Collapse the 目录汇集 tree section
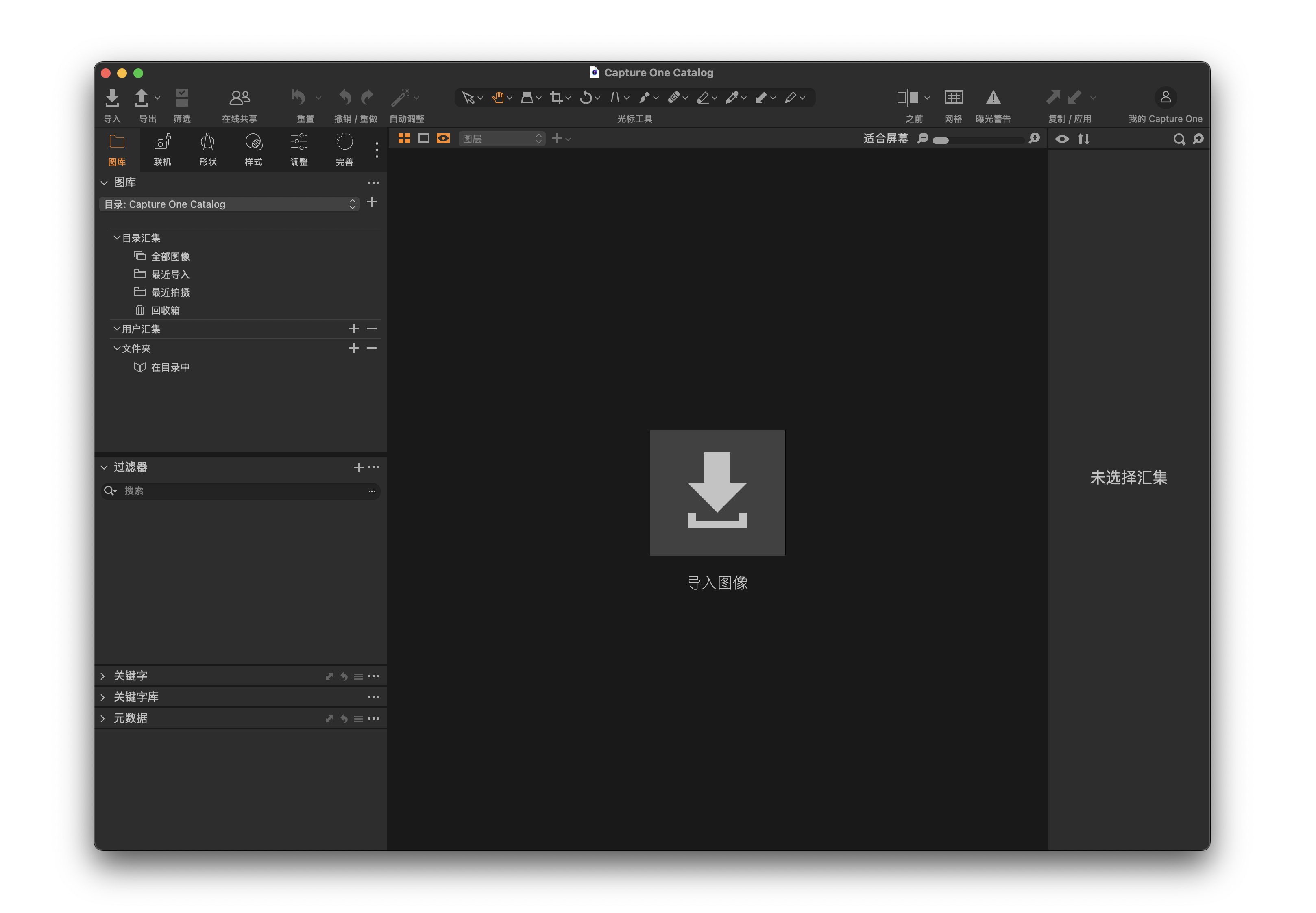 point(117,237)
